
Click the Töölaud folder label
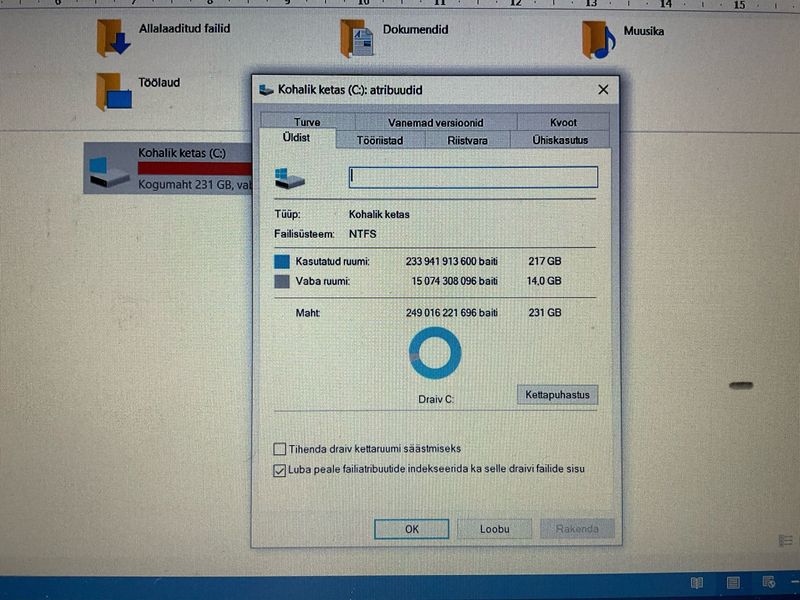coord(159,82)
